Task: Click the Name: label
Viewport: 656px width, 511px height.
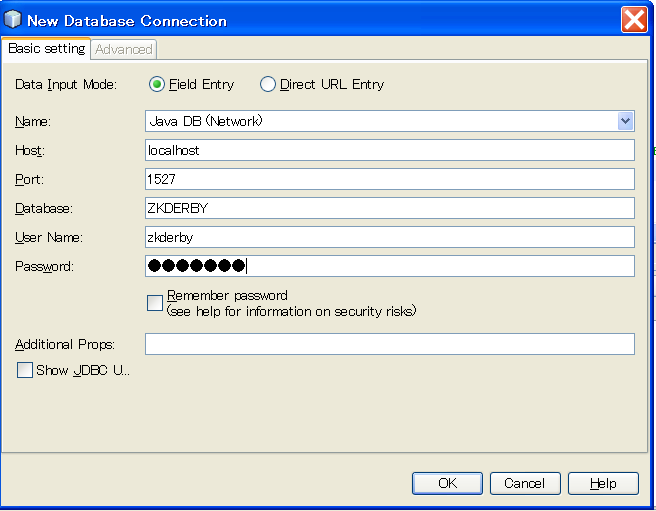Action: [33, 121]
